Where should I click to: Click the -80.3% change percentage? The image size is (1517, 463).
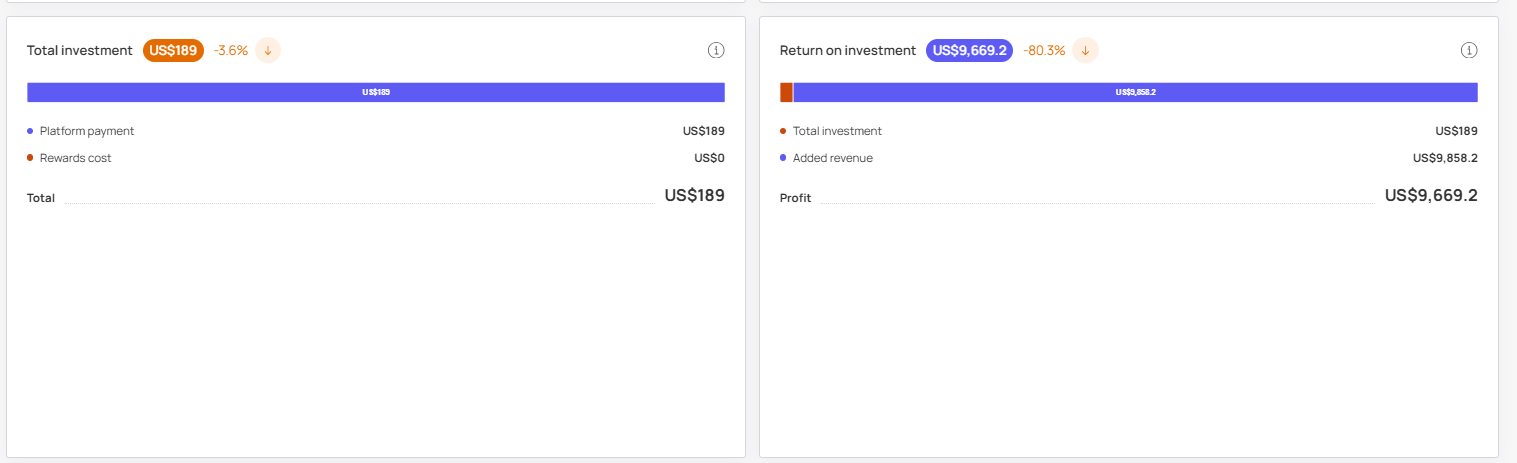(1044, 50)
